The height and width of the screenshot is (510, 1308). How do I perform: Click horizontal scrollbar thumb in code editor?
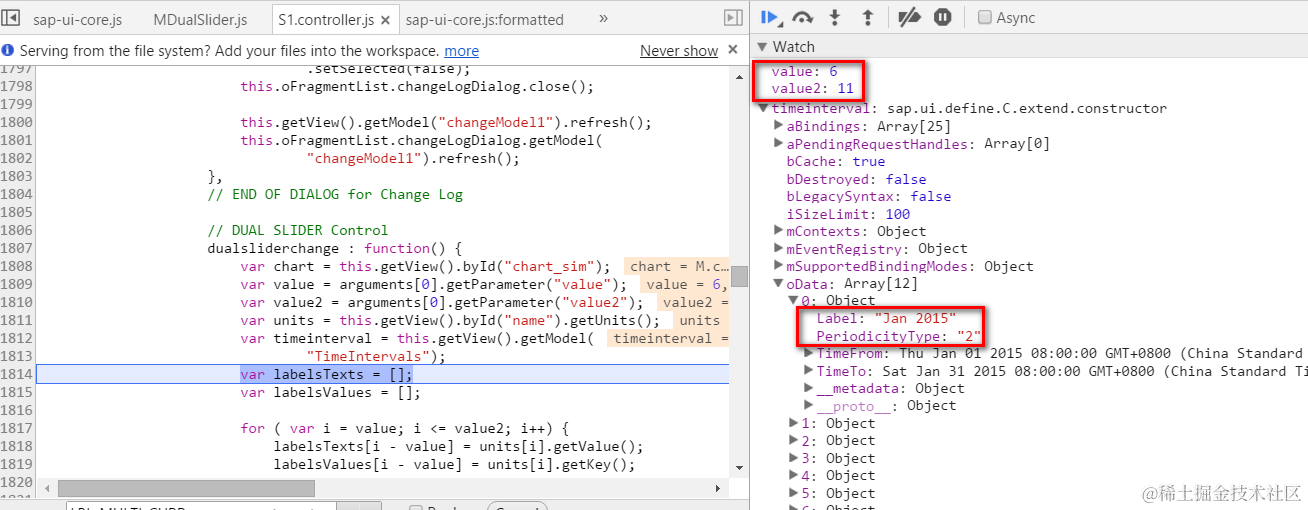[186, 488]
